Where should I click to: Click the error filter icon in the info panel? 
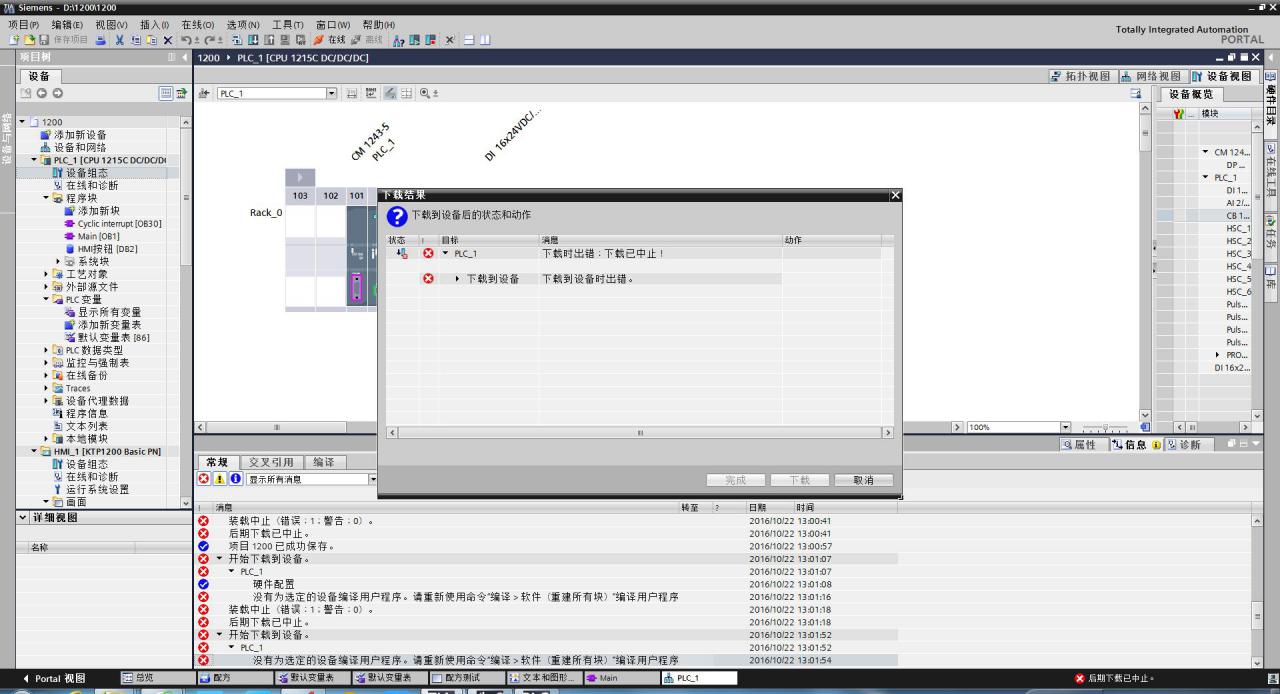click(x=204, y=479)
